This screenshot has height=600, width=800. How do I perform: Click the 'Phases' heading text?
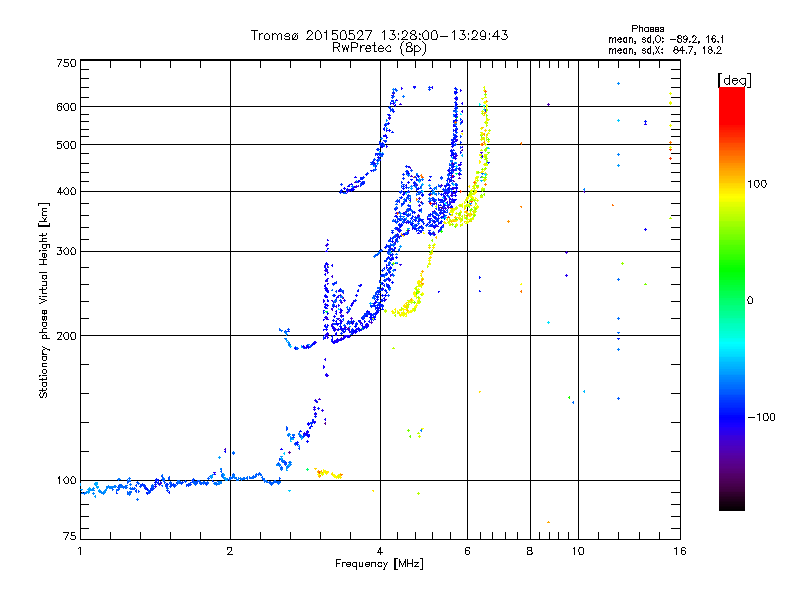click(647, 29)
